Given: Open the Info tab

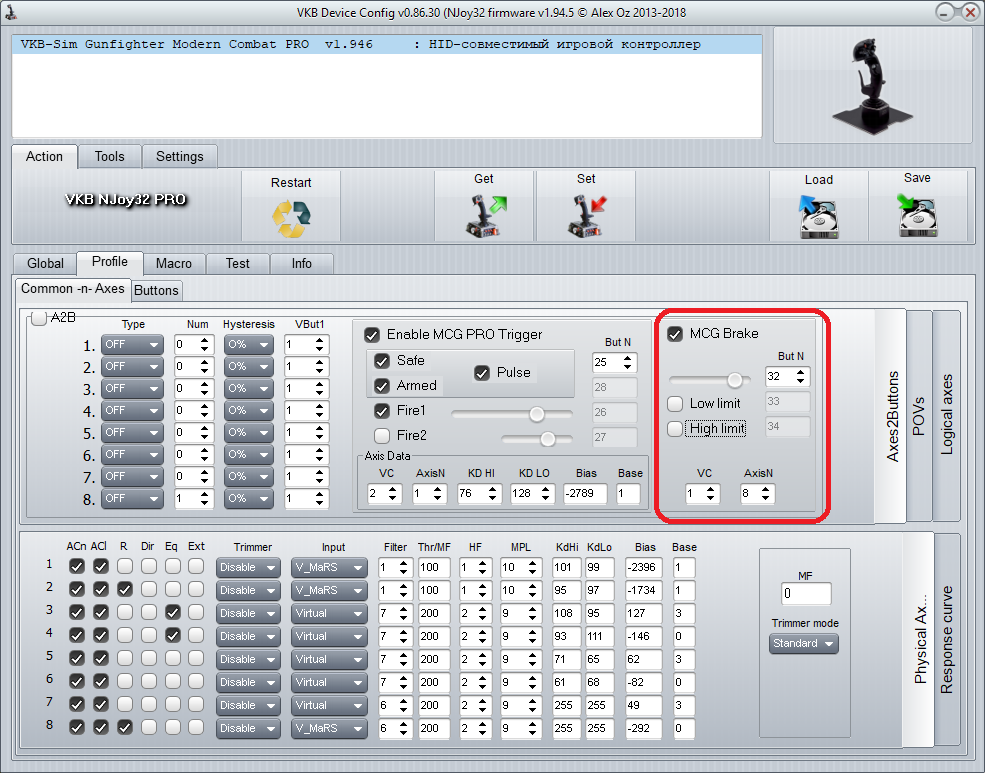Looking at the screenshot, I should click(x=302, y=264).
